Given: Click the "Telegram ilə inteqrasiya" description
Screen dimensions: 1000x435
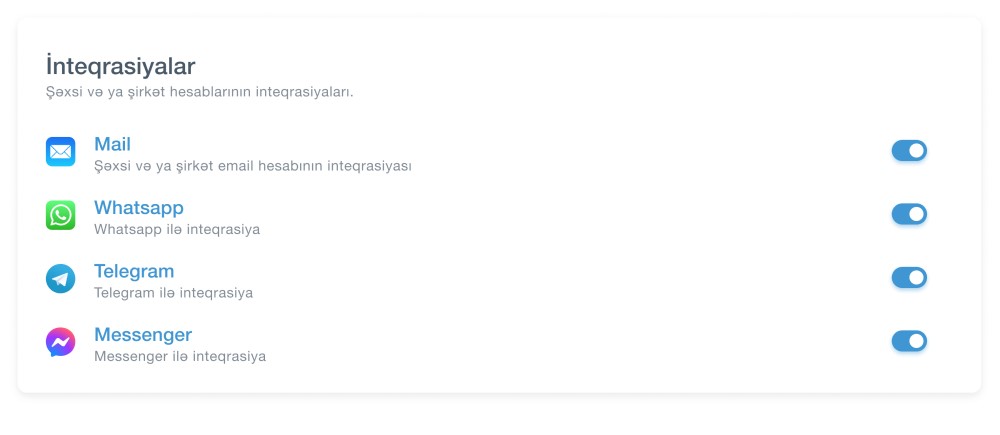Looking at the screenshot, I should click(x=173, y=293).
